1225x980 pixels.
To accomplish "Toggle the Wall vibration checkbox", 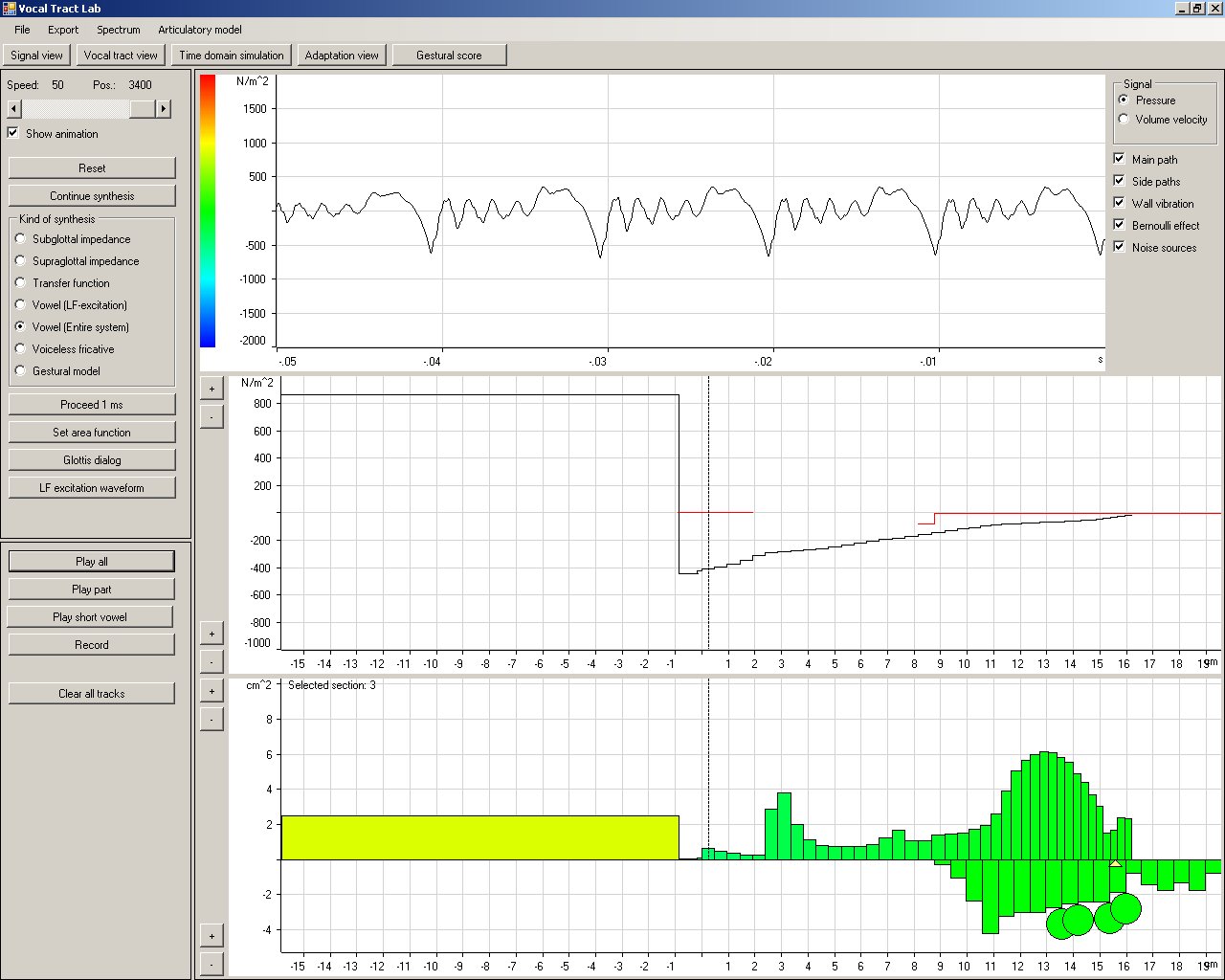I will [1119, 203].
